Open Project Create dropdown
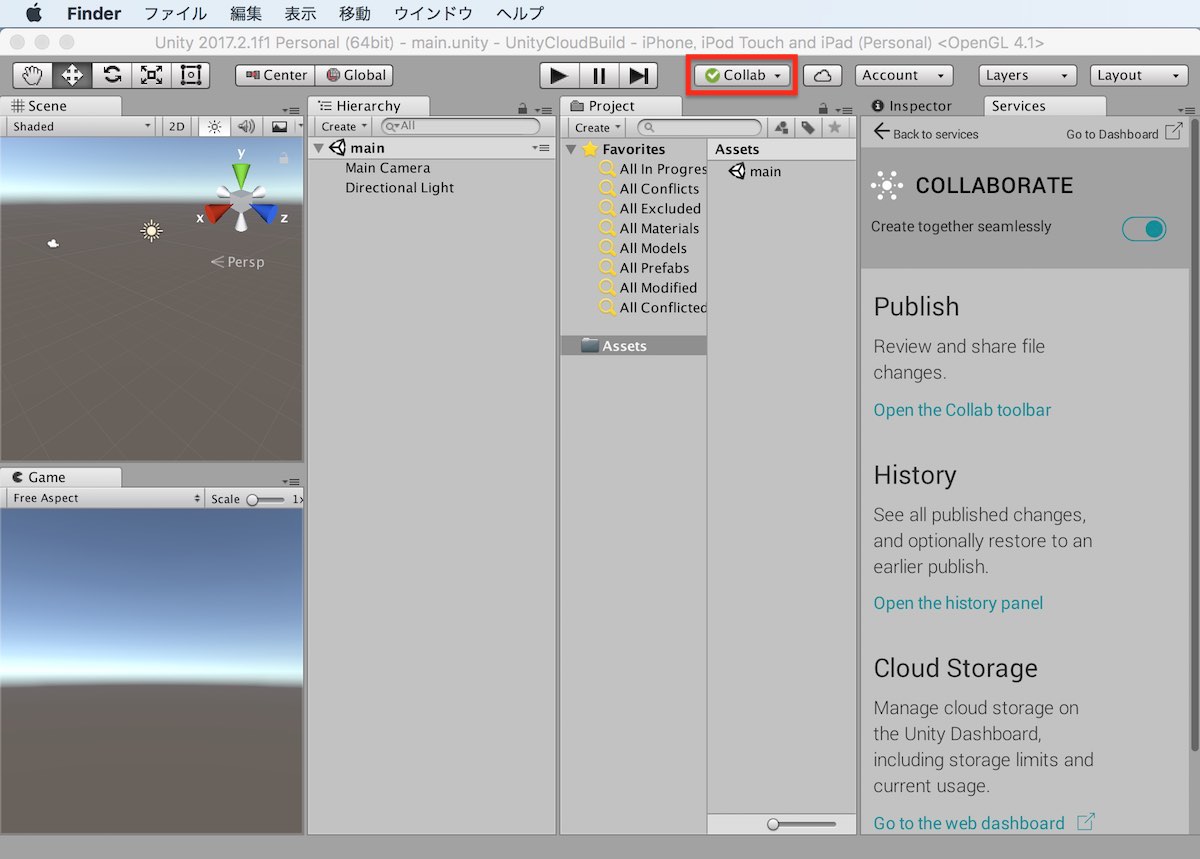 597,127
